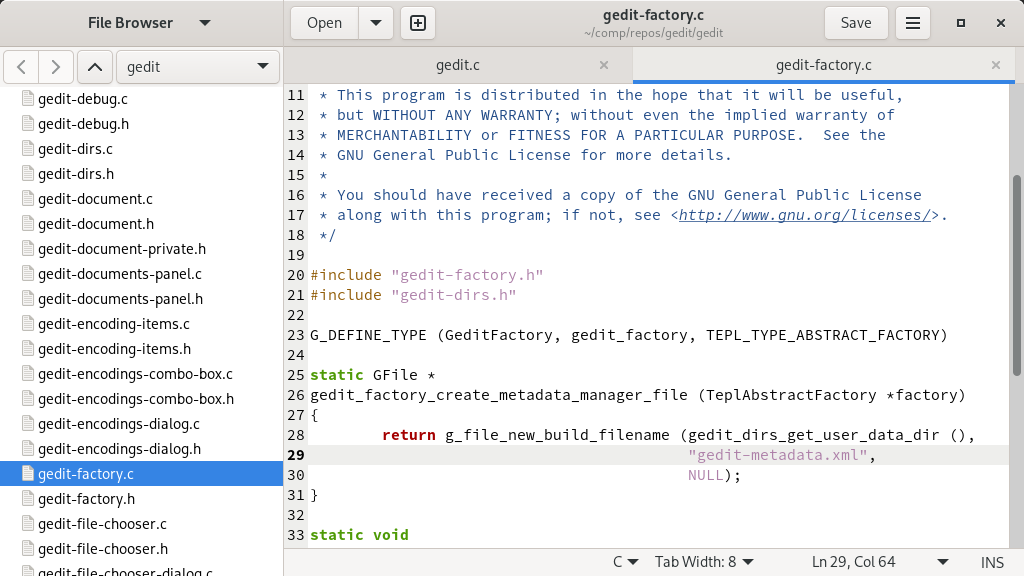This screenshot has height=576, width=1024.
Task: Toggle INS insert mode in status bar
Action: coord(992,562)
